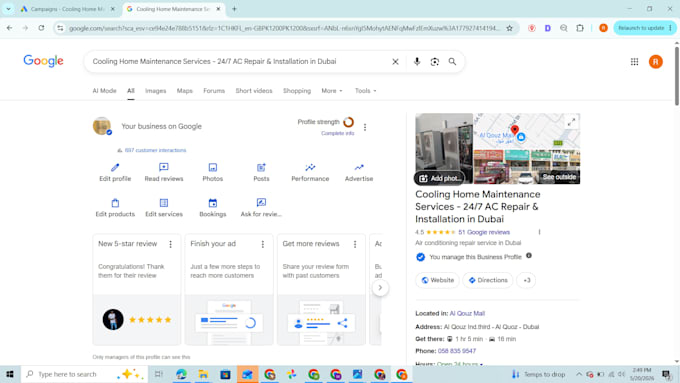
Task: Expand the Tools dropdown
Action: coord(366,91)
